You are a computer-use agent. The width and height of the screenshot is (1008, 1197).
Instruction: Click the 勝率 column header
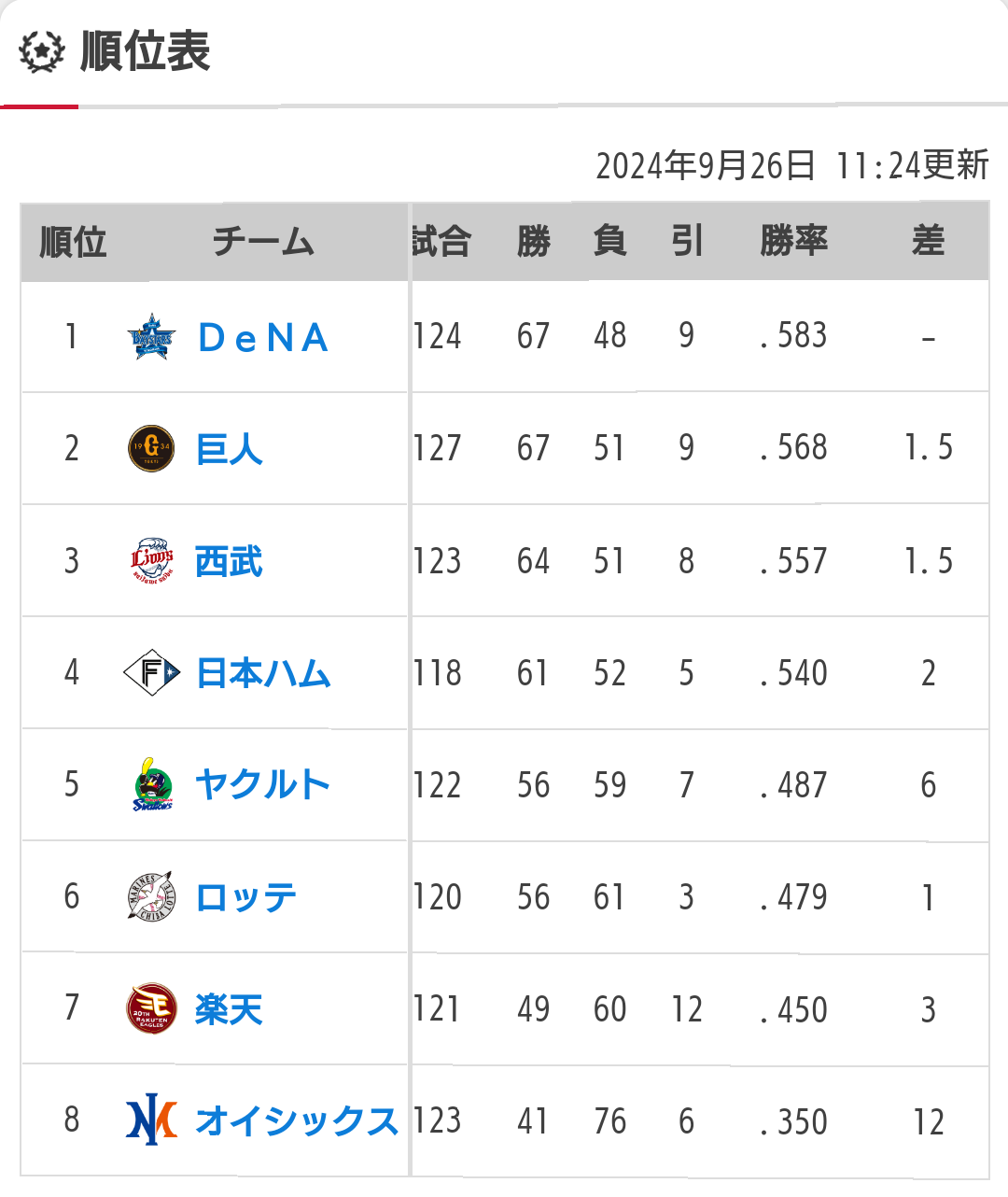click(794, 241)
